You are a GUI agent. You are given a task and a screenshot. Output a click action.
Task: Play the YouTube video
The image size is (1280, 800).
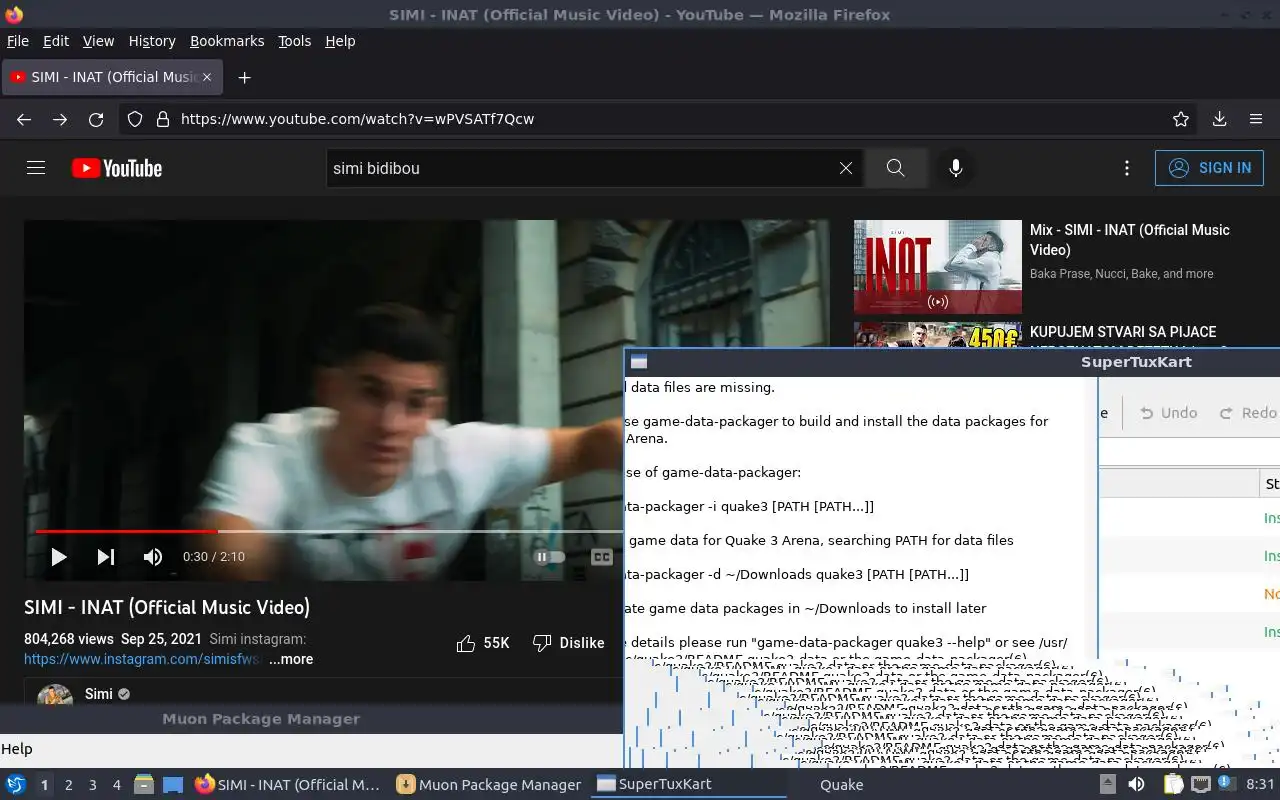(59, 557)
